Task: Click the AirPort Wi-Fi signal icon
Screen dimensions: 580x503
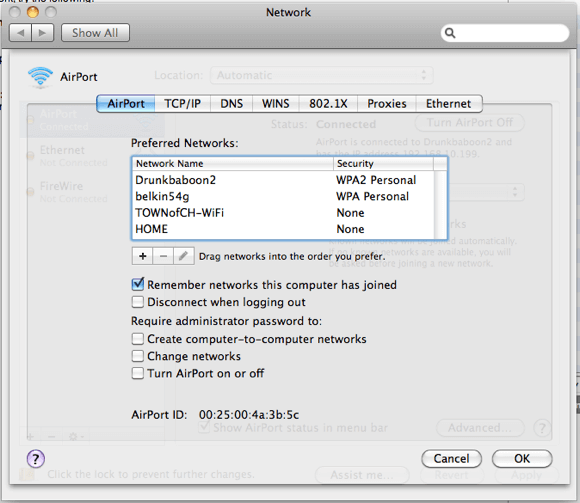Action: [x=40, y=77]
